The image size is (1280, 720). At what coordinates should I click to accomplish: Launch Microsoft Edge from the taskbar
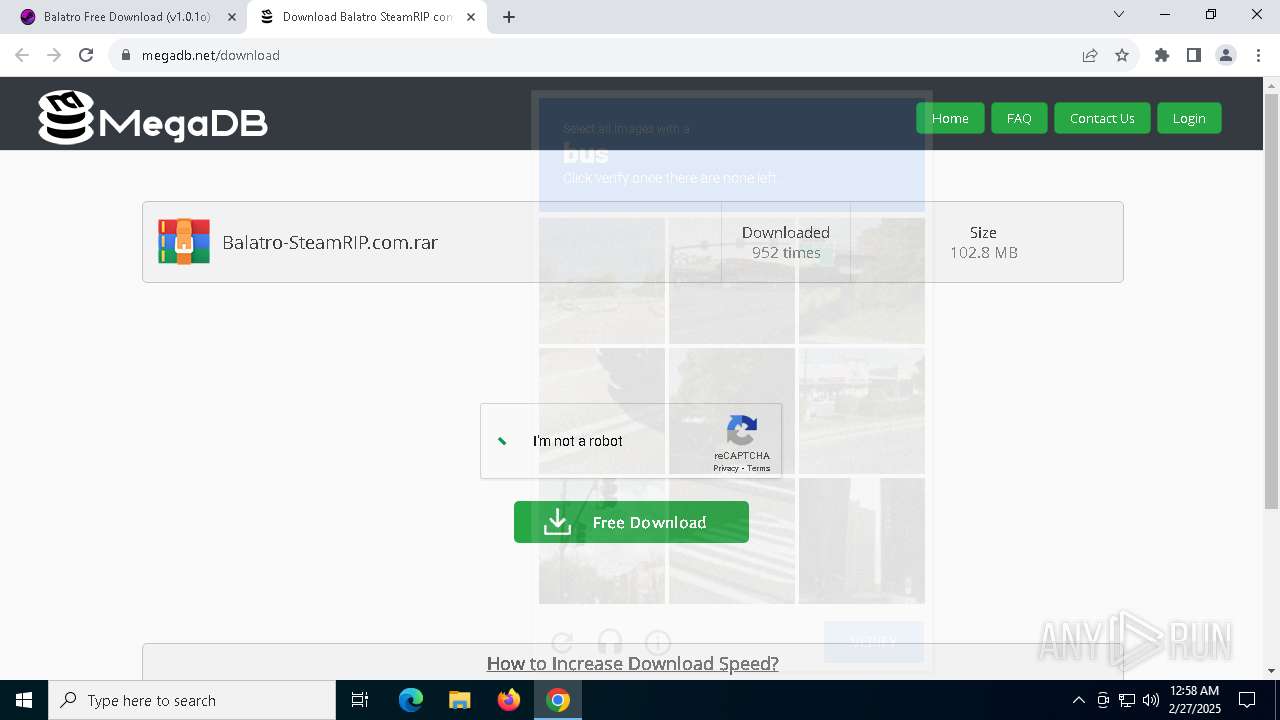coord(411,700)
